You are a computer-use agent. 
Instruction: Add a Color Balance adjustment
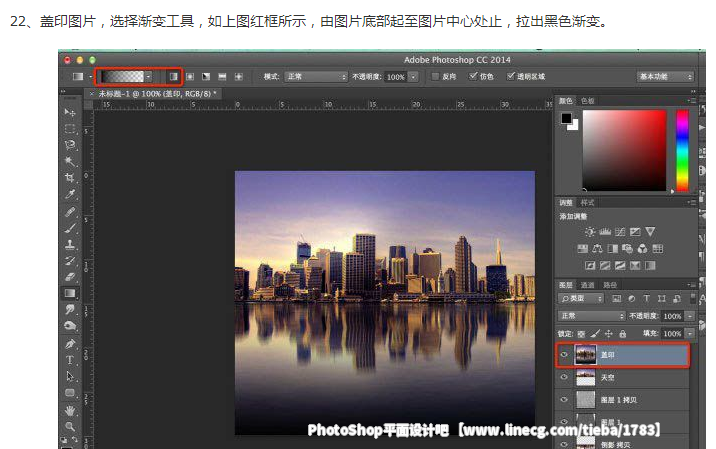click(597, 249)
